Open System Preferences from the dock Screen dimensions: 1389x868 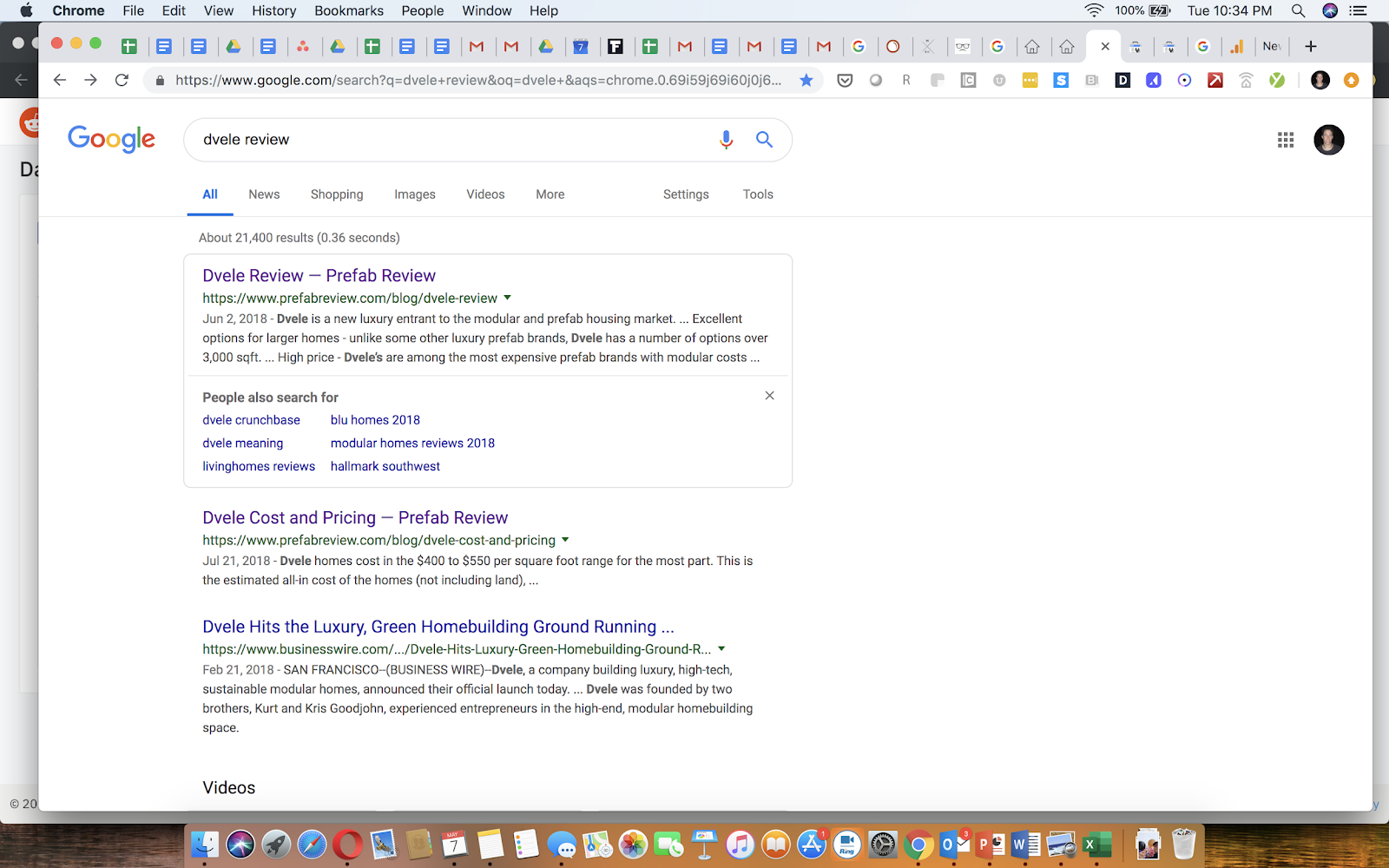pyautogui.click(x=883, y=844)
